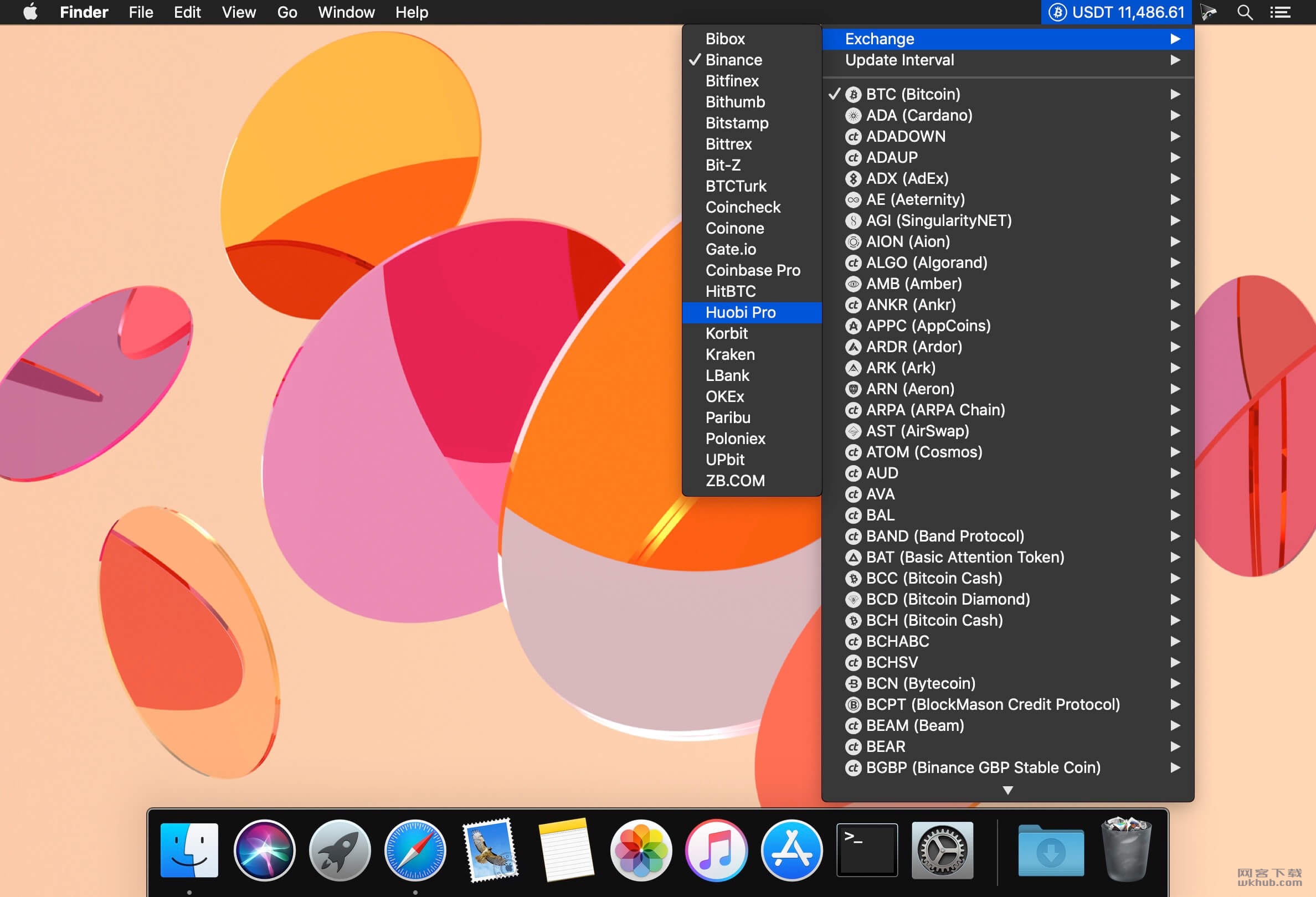Expand the Update Interval submenu arrow
This screenshot has height=897, width=1316.
[x=1175, y=60]
